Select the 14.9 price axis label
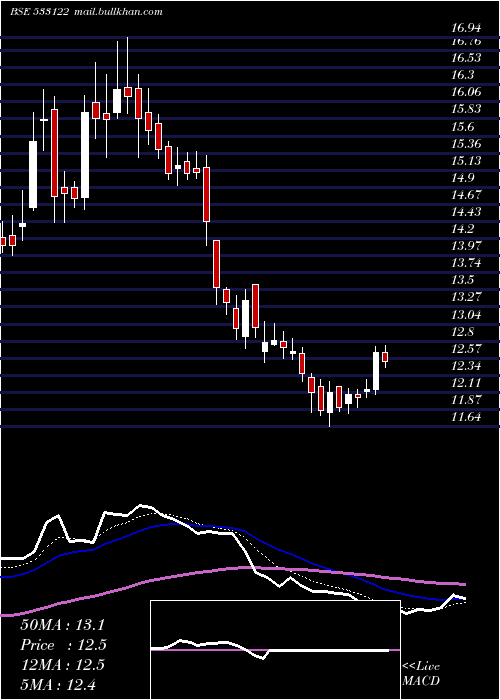 pos(462,178)
